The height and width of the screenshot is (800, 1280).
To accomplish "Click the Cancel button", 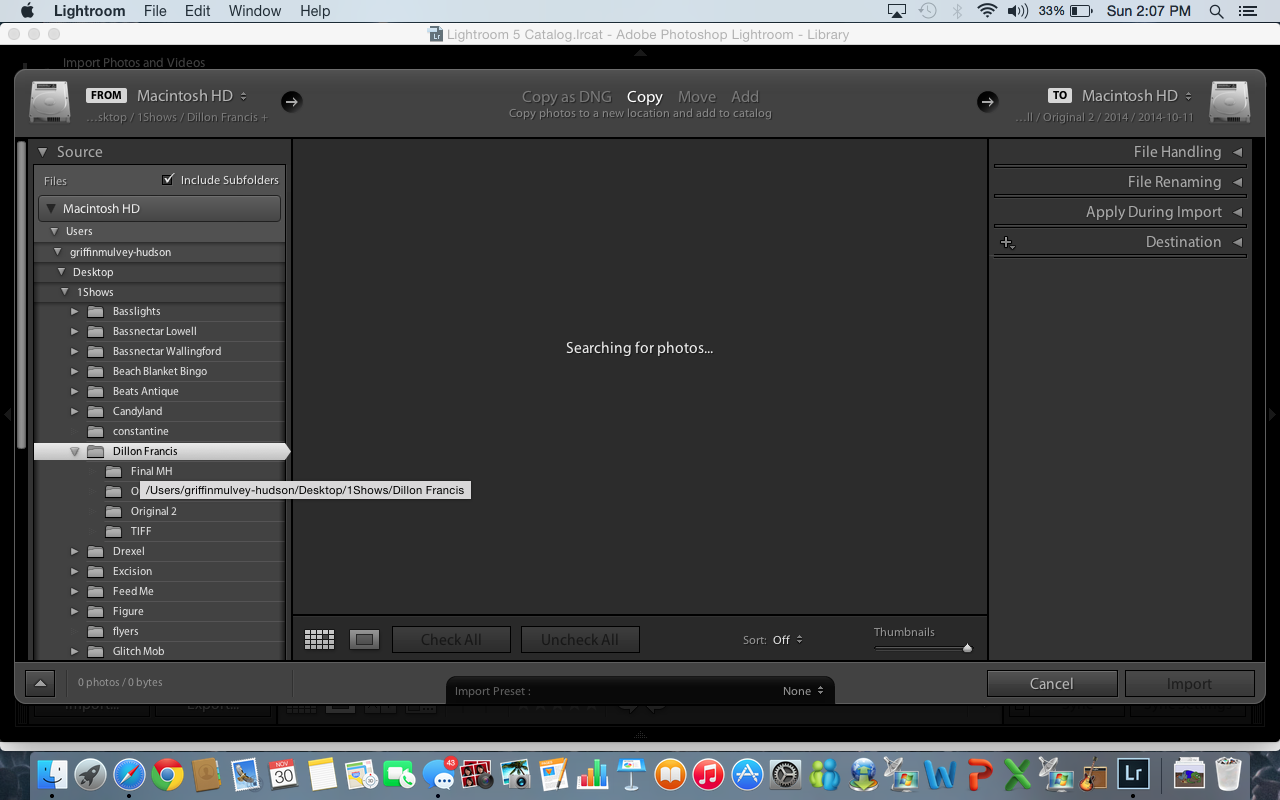I will pos(1052,683).
